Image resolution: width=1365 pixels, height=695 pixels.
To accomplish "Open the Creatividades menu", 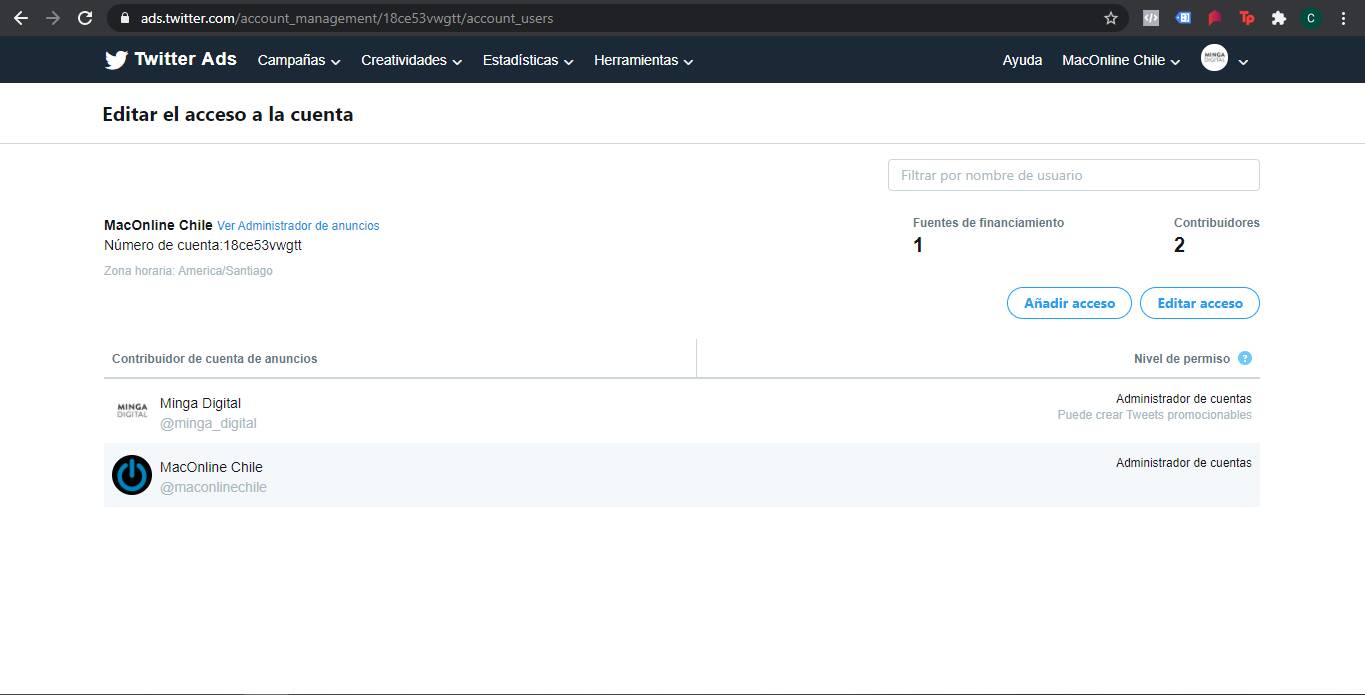I will 411,60.
